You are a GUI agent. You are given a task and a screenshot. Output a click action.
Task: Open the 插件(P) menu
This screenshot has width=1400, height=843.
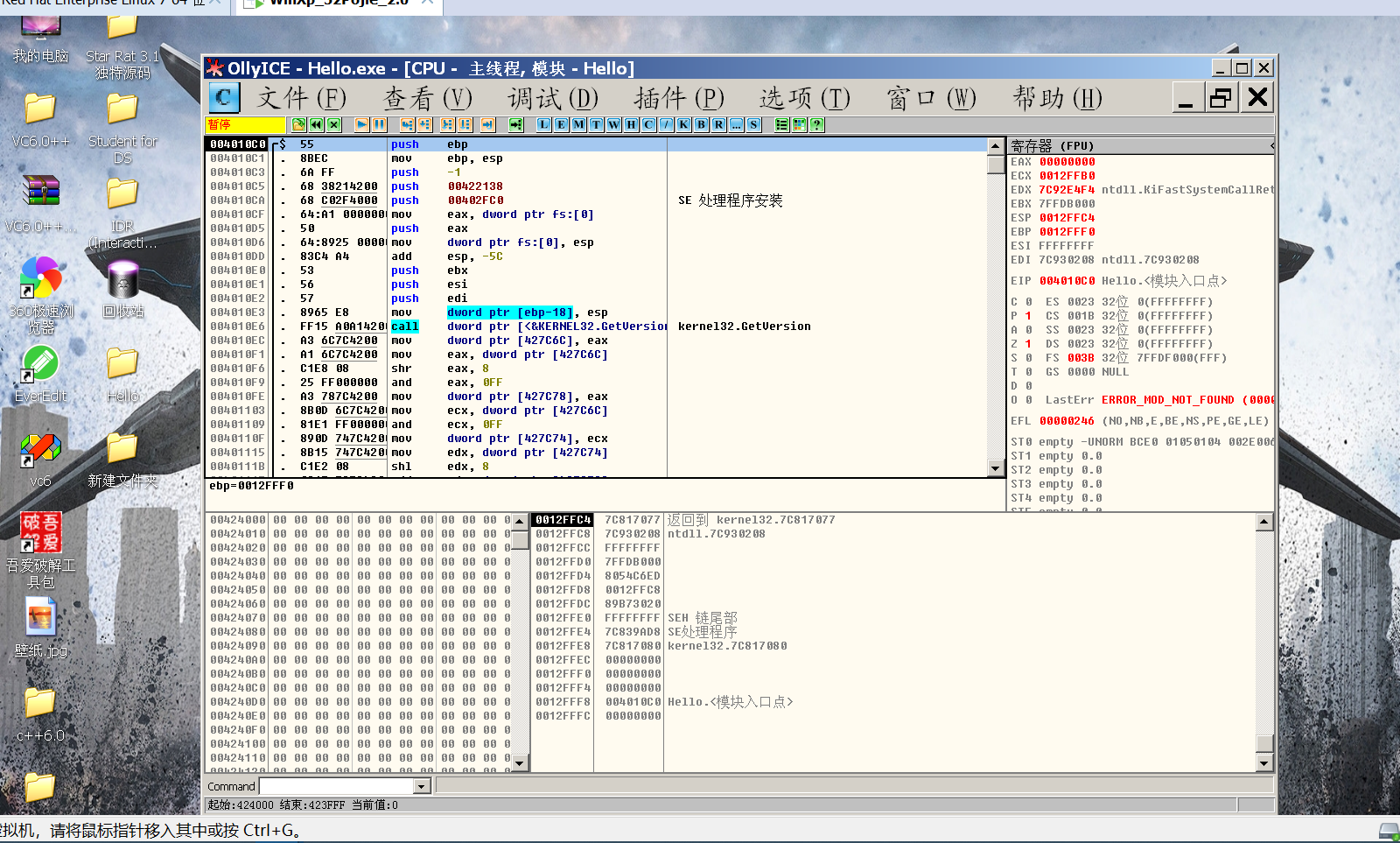click(x=680, y=98)
